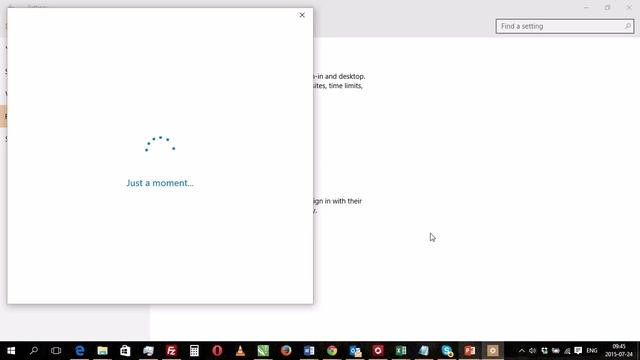Open Skype from the taskbar

(447, 351)
